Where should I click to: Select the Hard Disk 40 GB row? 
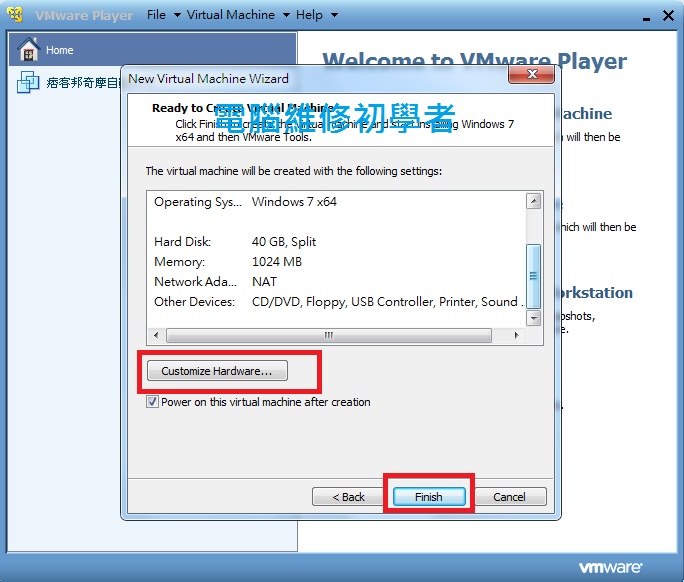pos(336,241)
